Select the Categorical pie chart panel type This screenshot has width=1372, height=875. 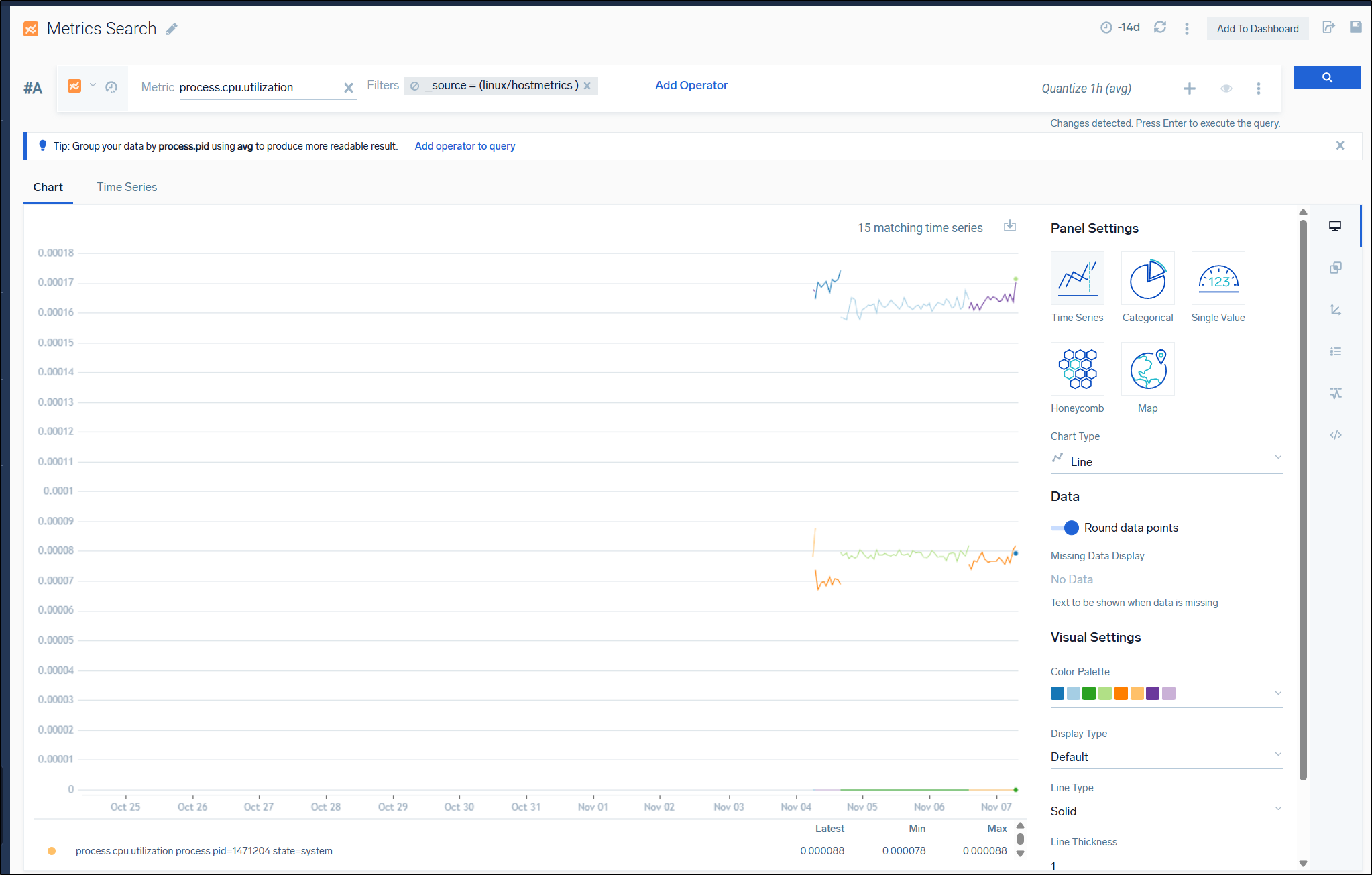1147,279
